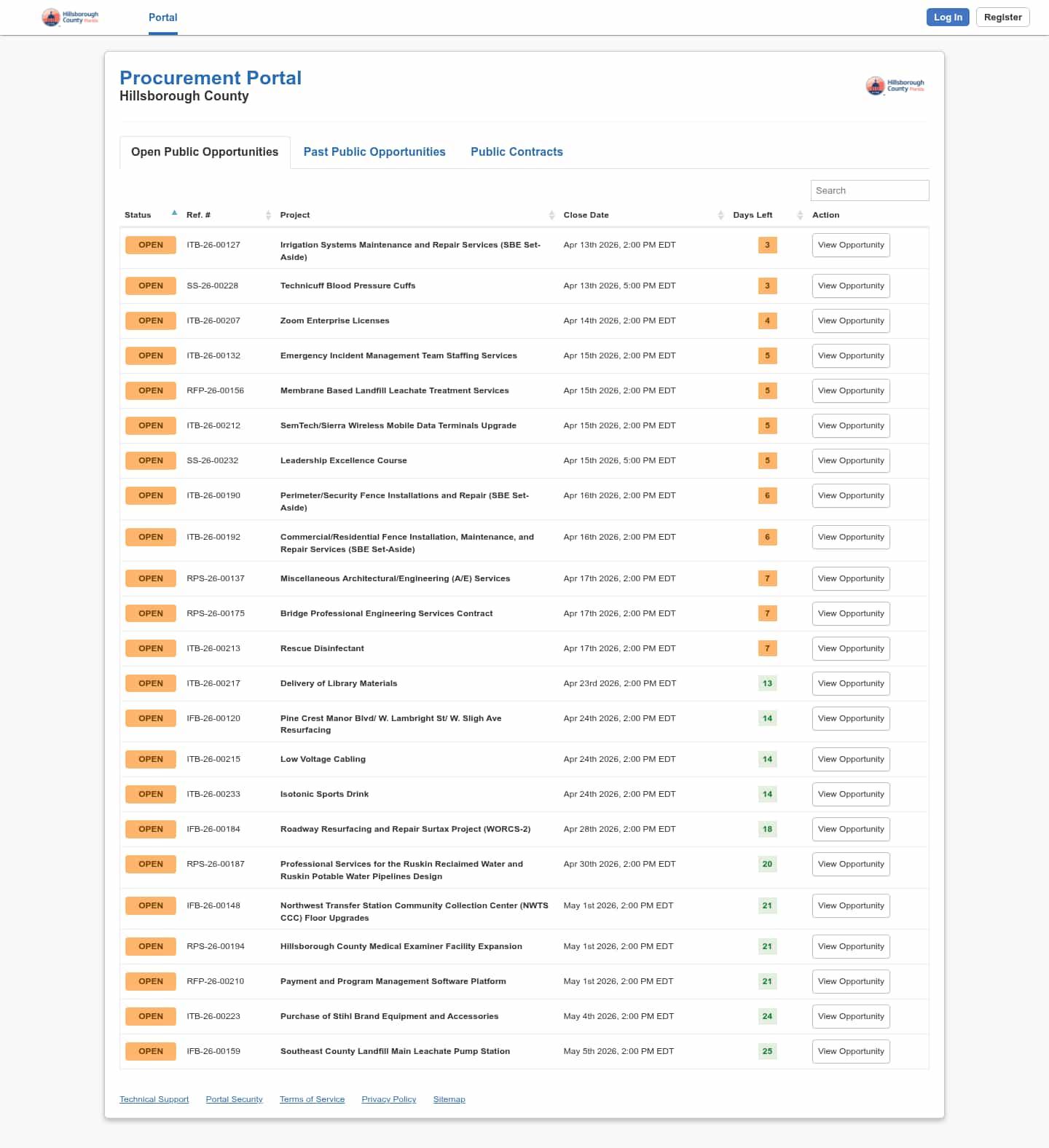Click the Sitemap link in the footer

[449, 1099]
